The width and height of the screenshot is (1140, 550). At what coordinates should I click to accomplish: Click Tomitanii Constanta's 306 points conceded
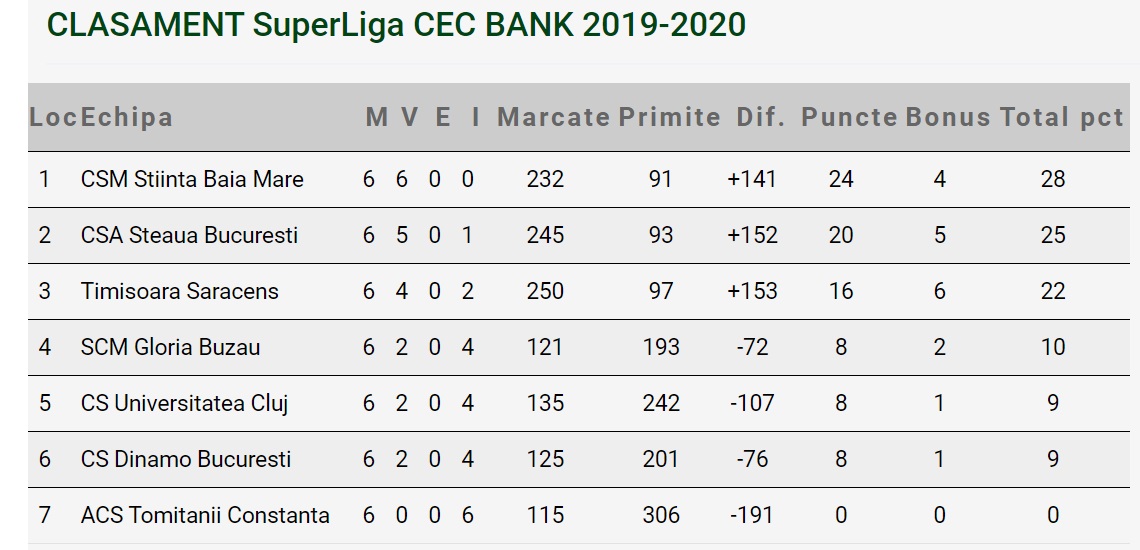click(x=661, y=516)
